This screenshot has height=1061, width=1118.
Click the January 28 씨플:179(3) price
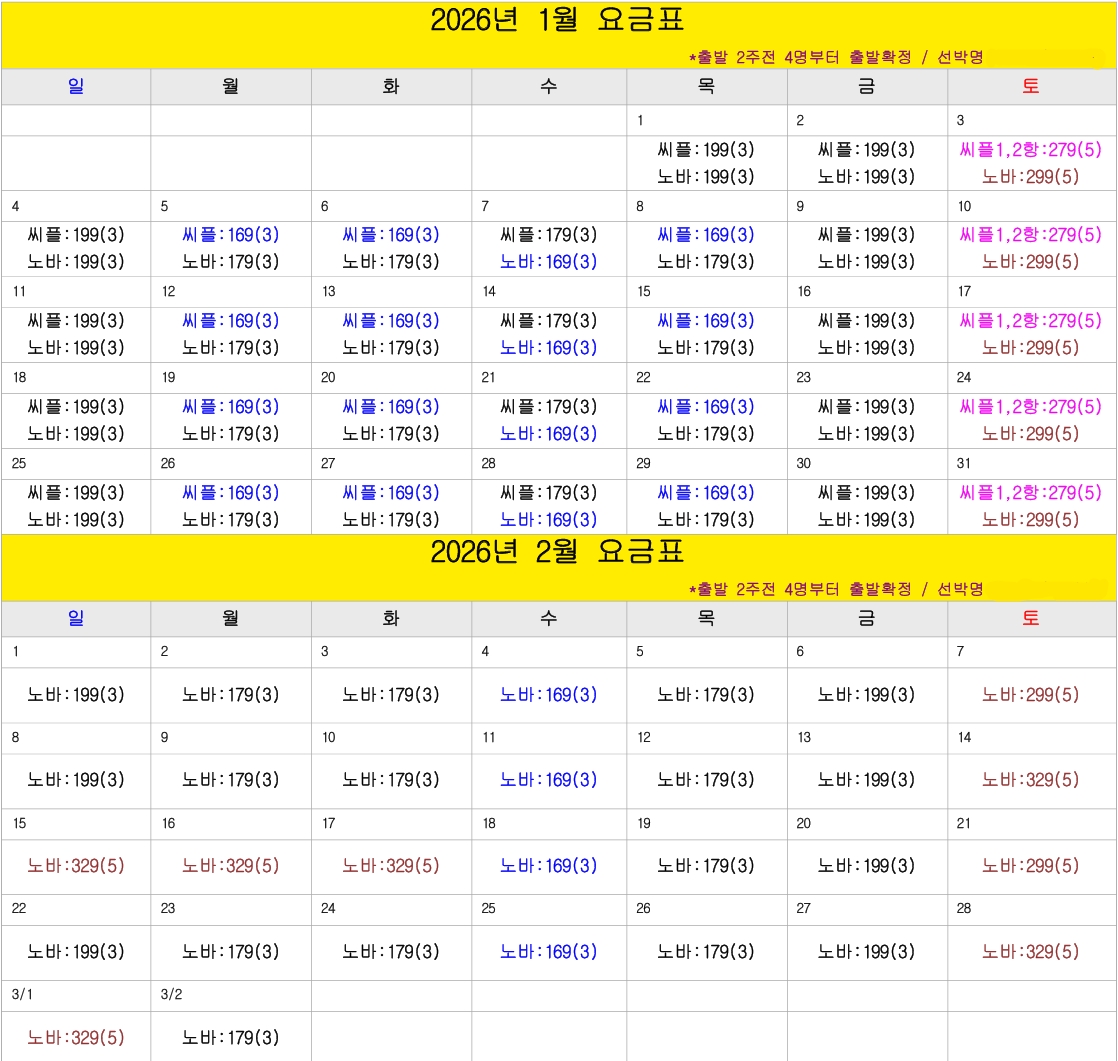[548, 493]
